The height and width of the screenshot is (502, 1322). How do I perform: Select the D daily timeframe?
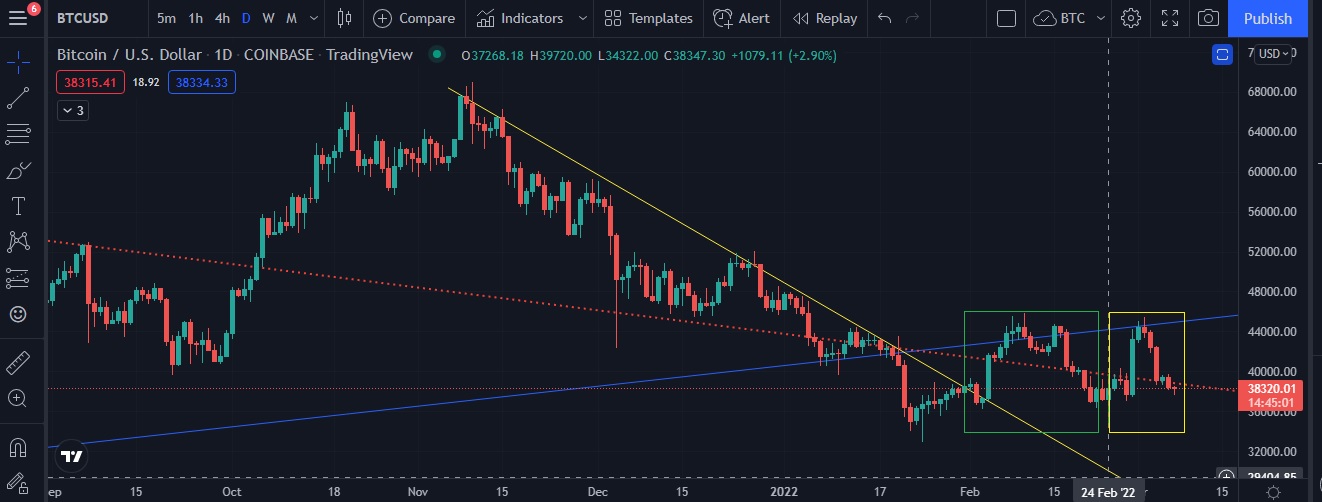(246, 18)
